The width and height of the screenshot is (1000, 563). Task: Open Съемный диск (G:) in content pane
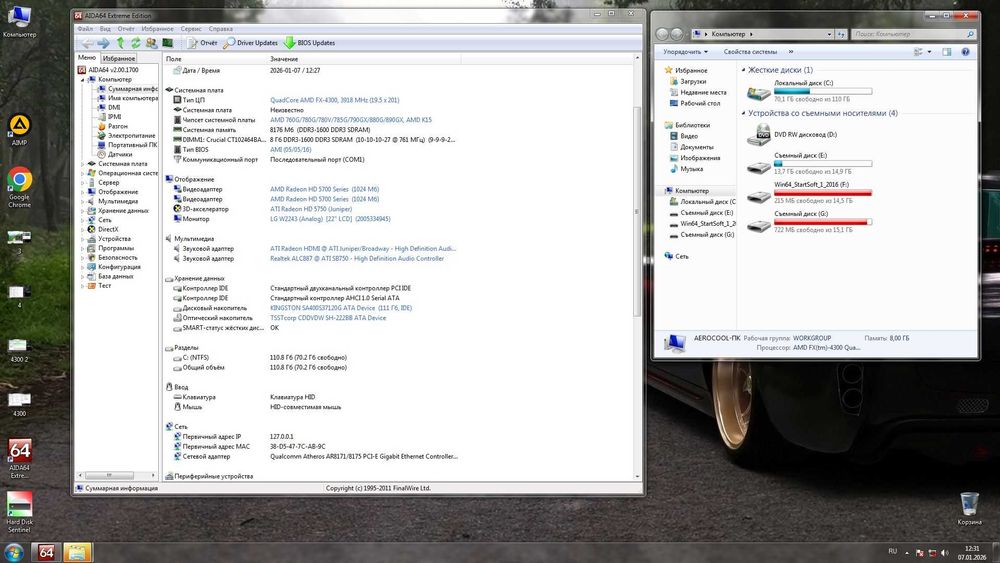[x=809, y=223]
